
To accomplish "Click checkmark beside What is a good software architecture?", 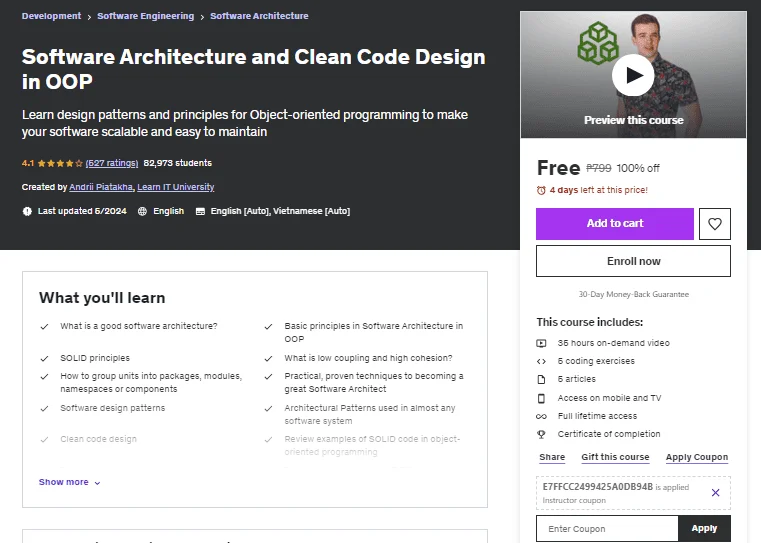I will coord(44,327).
